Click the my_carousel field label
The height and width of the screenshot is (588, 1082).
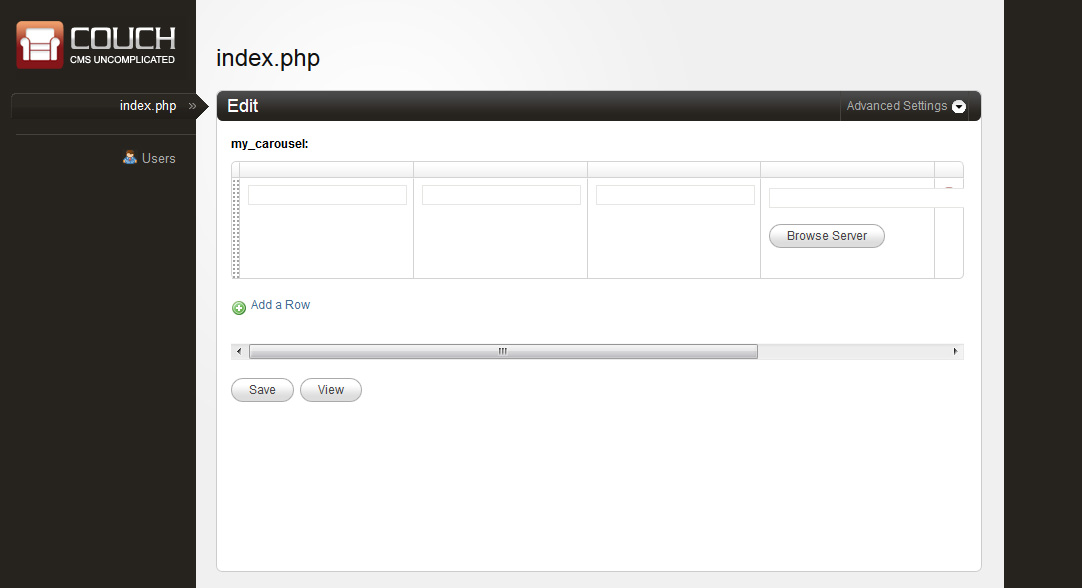(x=269, y=144)
